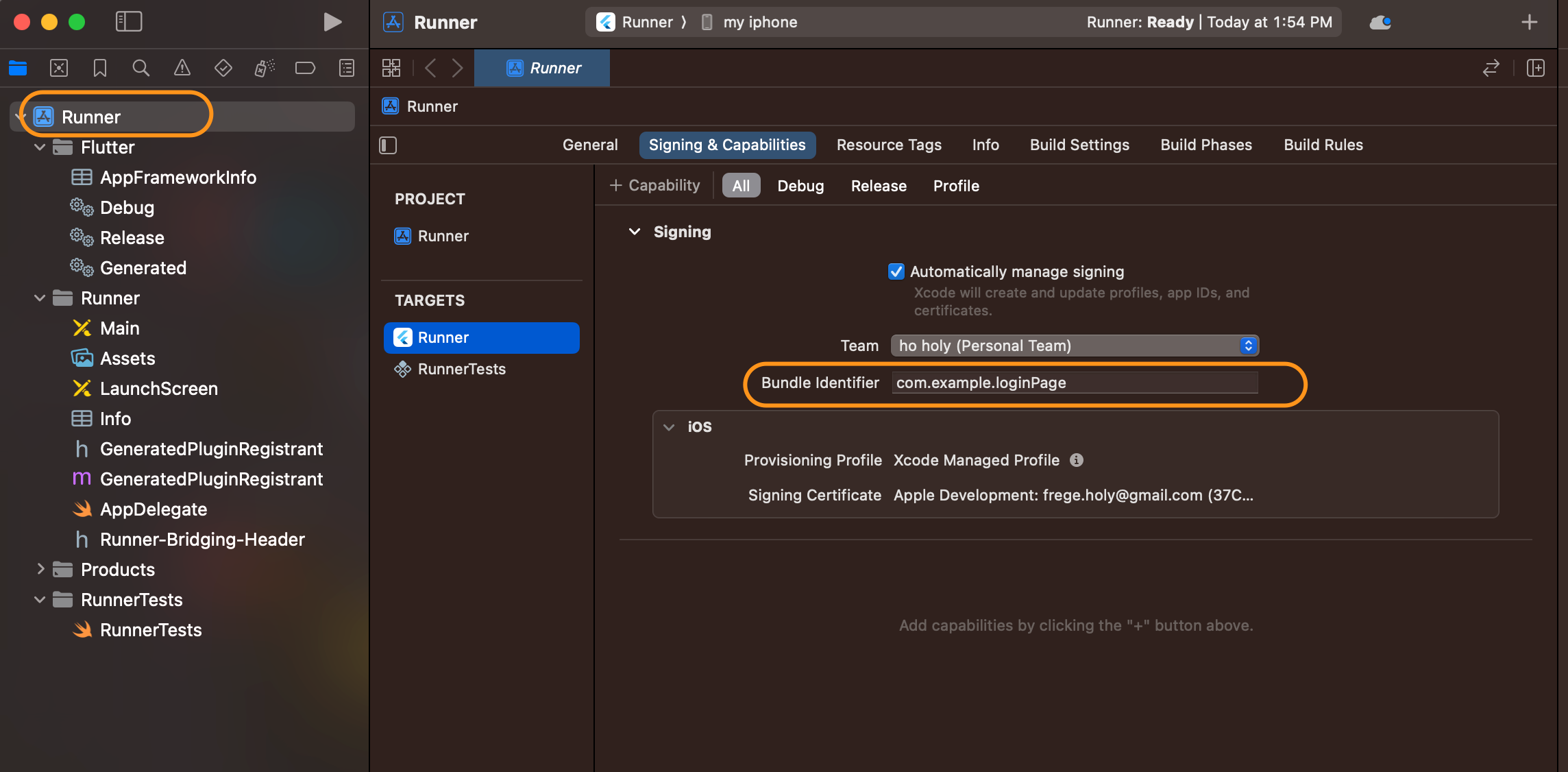The height and width of the screenshot is (772, 1568).
Task: Open the source control navigator icon
Action: [x=59, y=68]
